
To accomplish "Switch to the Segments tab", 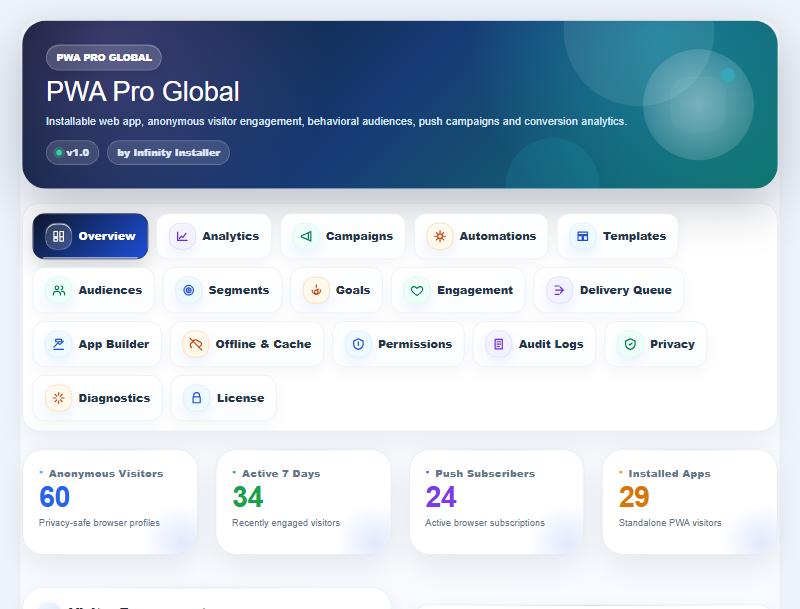I will click(222, 290).
